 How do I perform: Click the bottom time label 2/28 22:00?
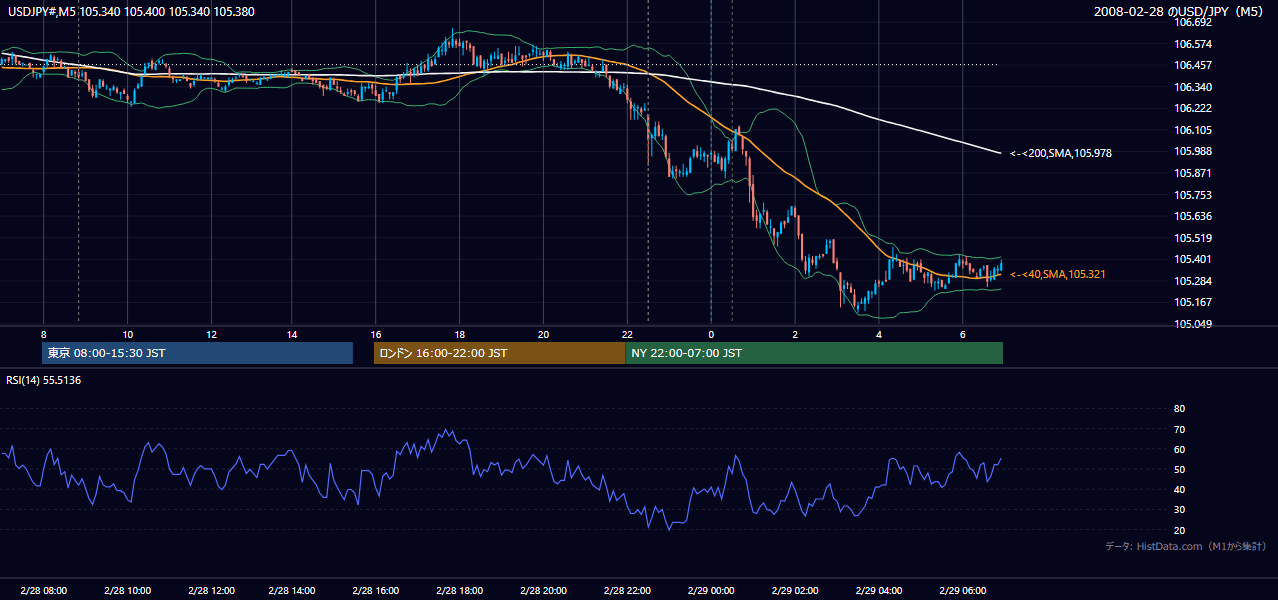pos(628,591)
